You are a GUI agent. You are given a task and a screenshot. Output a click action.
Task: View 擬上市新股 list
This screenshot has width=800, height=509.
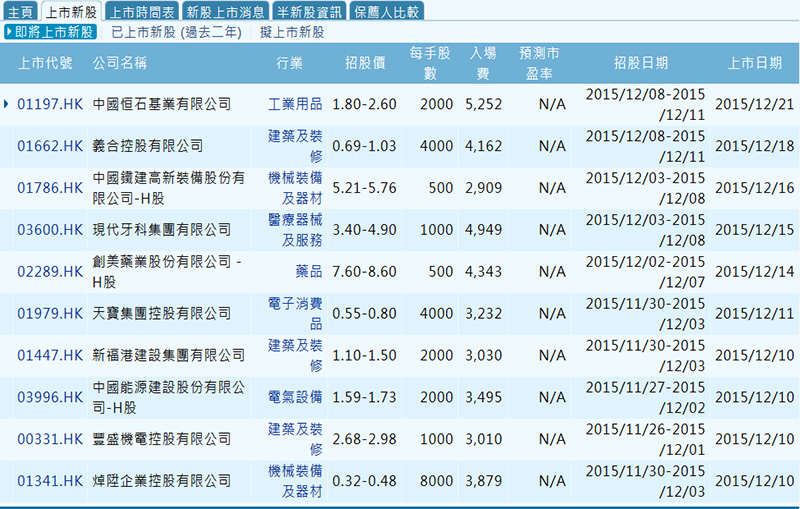tap(292, 32)
